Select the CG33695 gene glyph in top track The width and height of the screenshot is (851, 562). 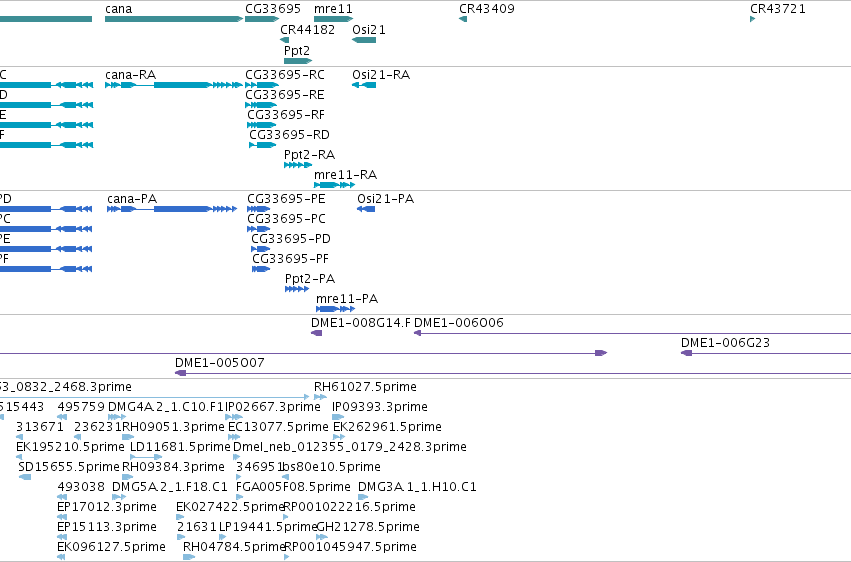coord(262,19)
